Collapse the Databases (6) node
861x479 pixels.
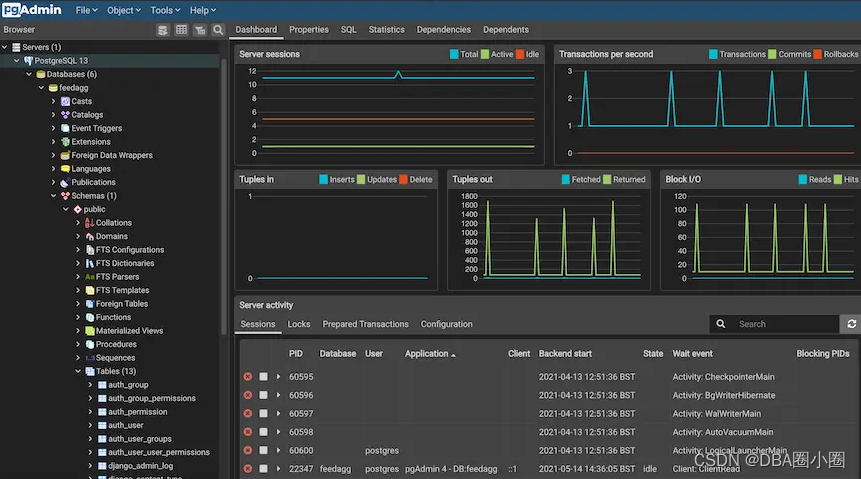[x=29, y=74]
